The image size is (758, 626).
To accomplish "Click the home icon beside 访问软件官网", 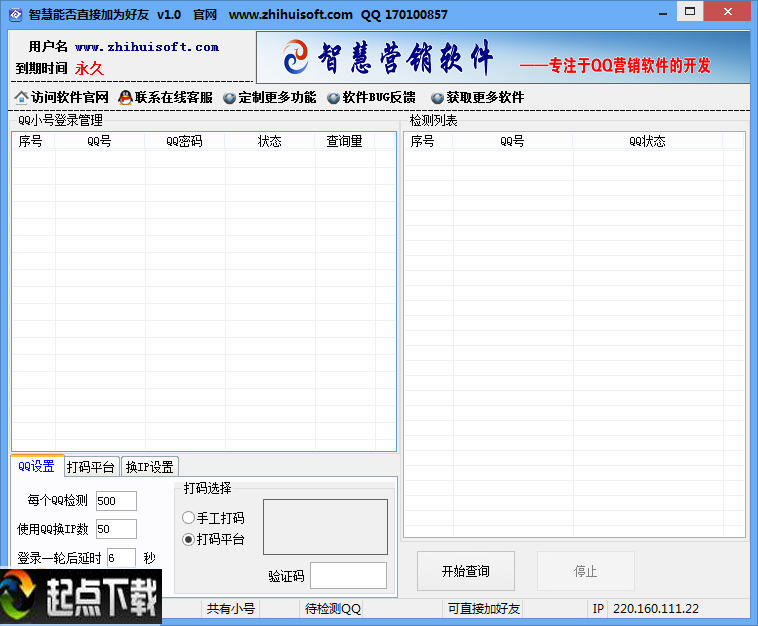I will [21, 98].
